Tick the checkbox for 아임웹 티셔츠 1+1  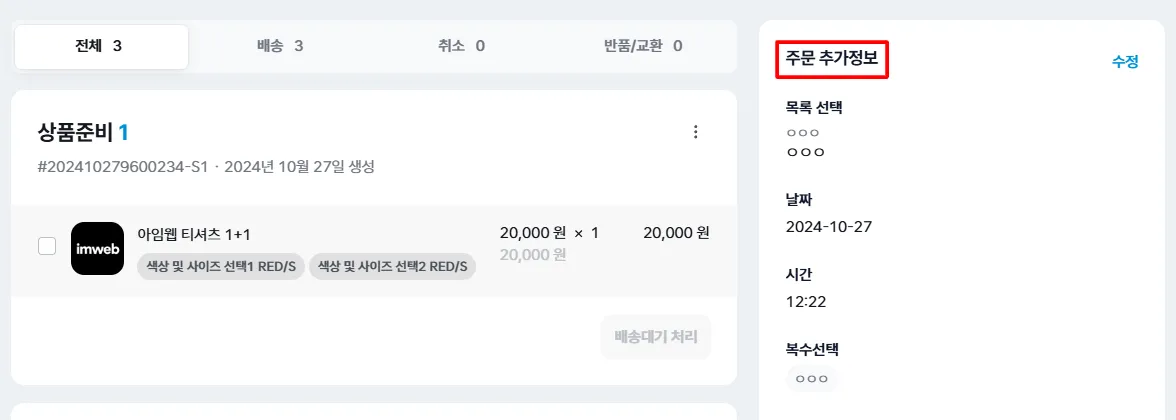pos(47,246)
